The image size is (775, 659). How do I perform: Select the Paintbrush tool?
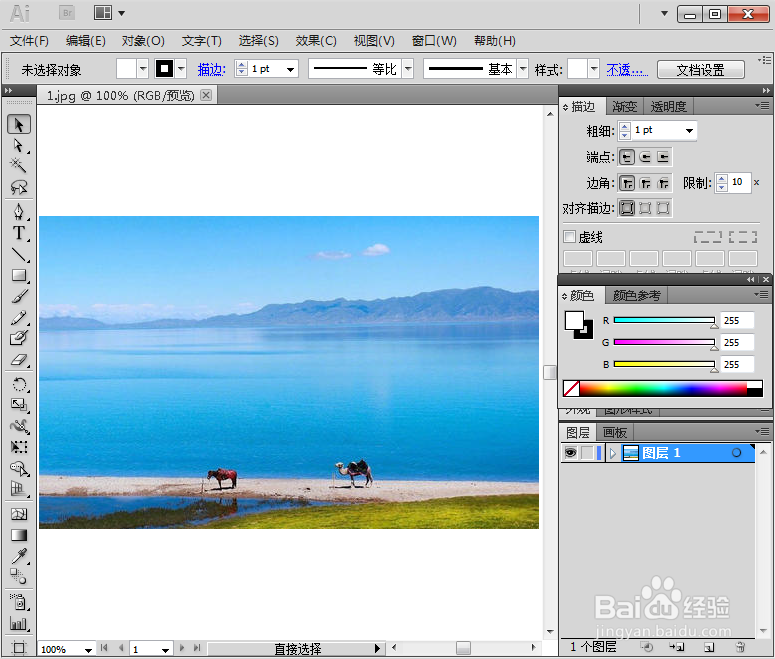click(x=19, y=297)
